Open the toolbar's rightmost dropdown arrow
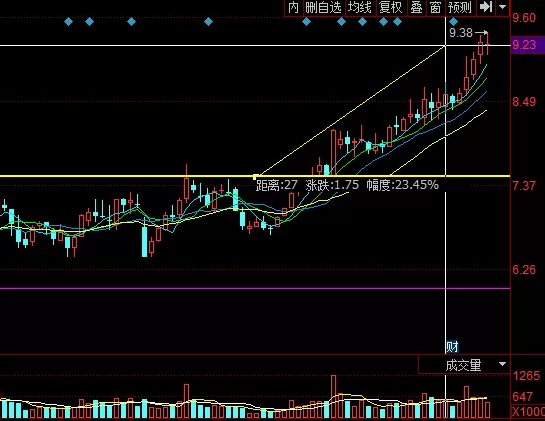 [503, 7]
